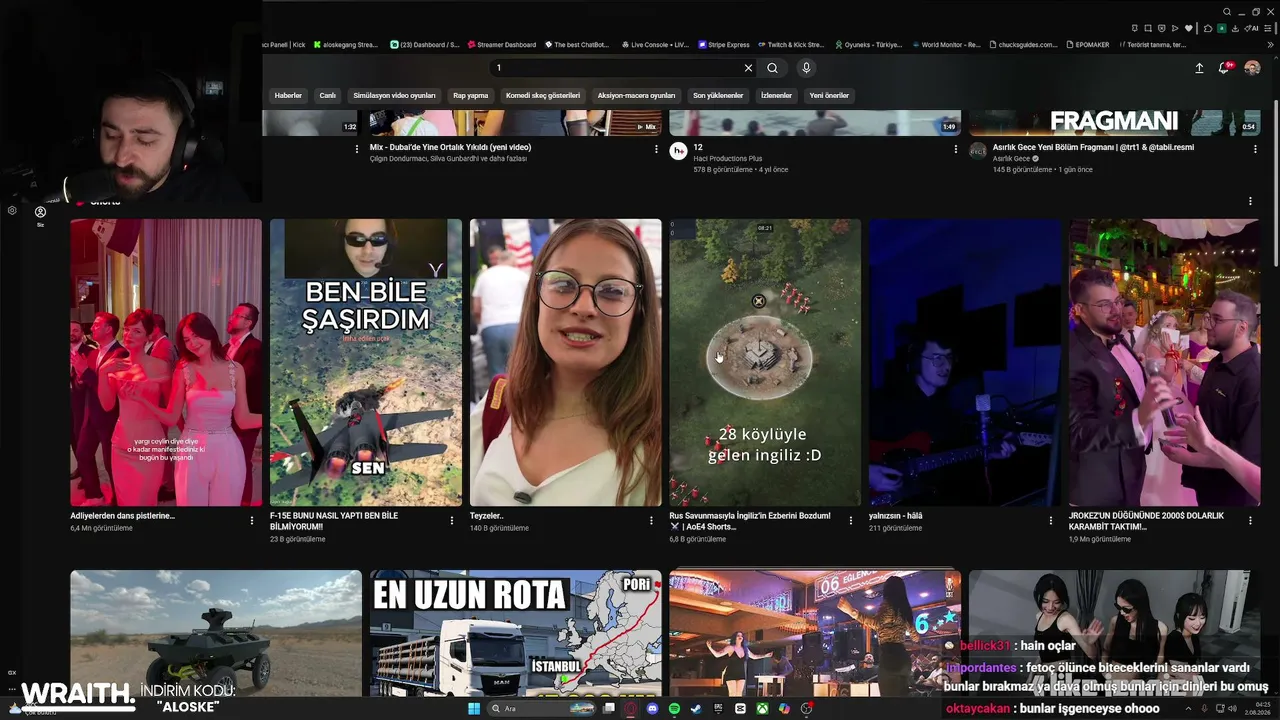Open the Live Console bookmark

click(655, 45)
